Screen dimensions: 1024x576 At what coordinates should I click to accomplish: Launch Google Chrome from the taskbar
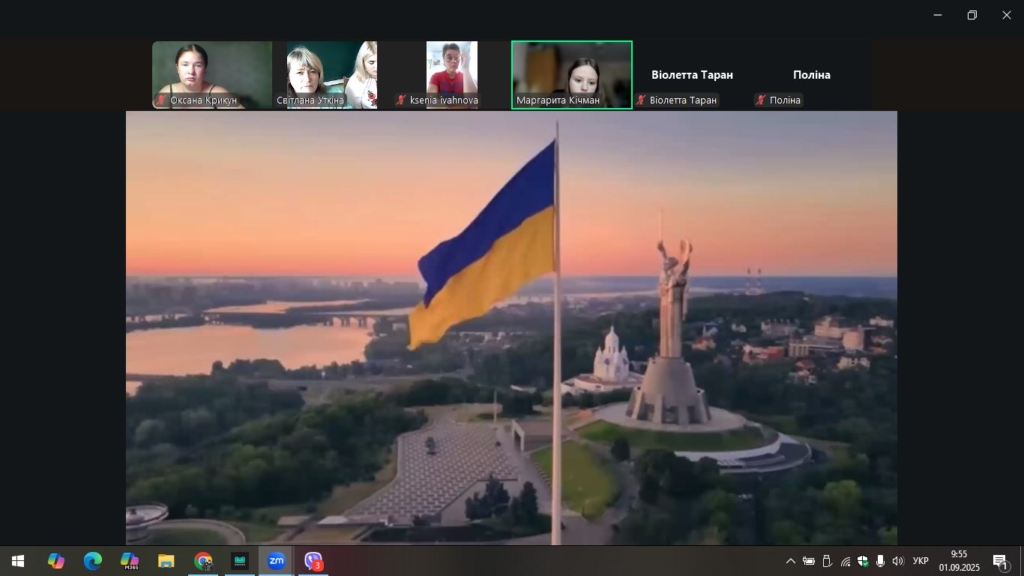coord(203,561)
